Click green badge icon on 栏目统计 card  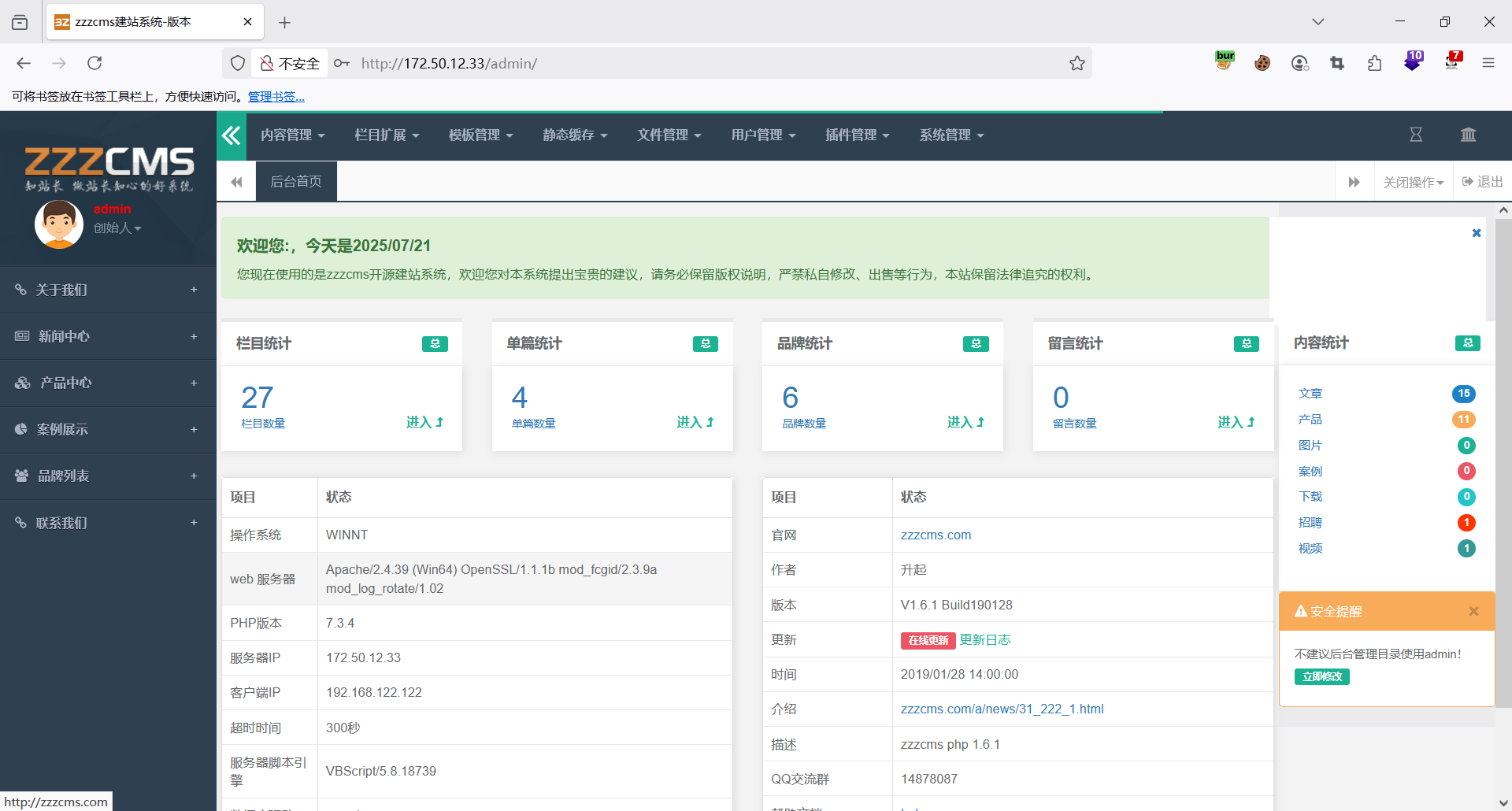435,343
